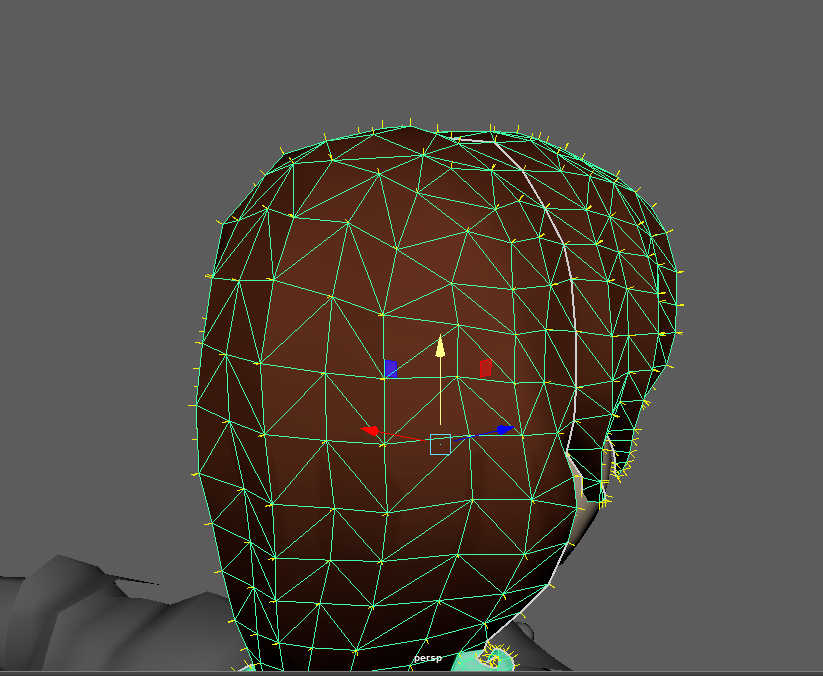Image resolution: width=823 pixels, height=676 pixels.
Task: Click the yellow Y-axis arrow of the move manipulator
Action: tap(440, 347)
